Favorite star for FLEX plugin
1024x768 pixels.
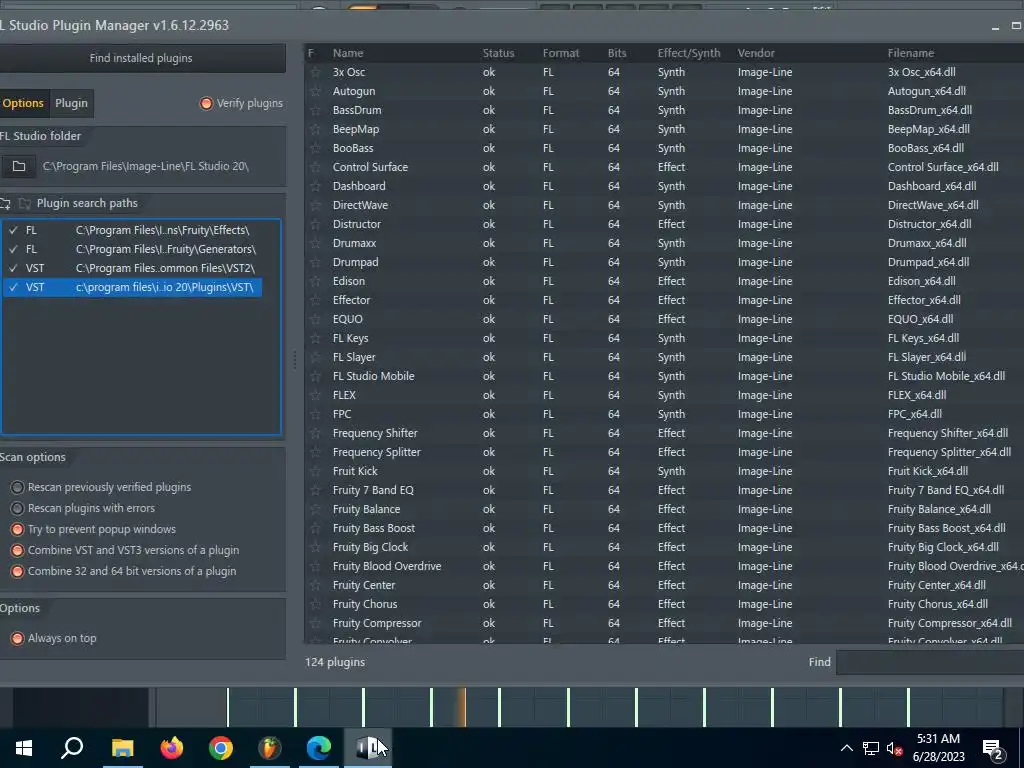pyautogui.click(x=315, y=395)
